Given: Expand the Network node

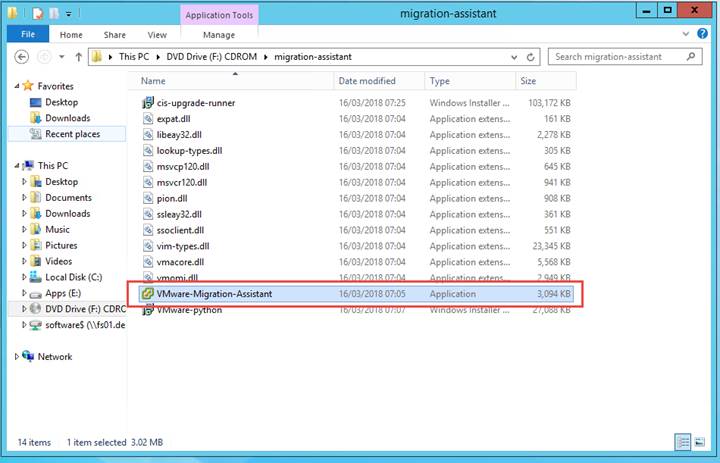Looking at the screenshot, I should pyautogui.click(x=17, y=356).
